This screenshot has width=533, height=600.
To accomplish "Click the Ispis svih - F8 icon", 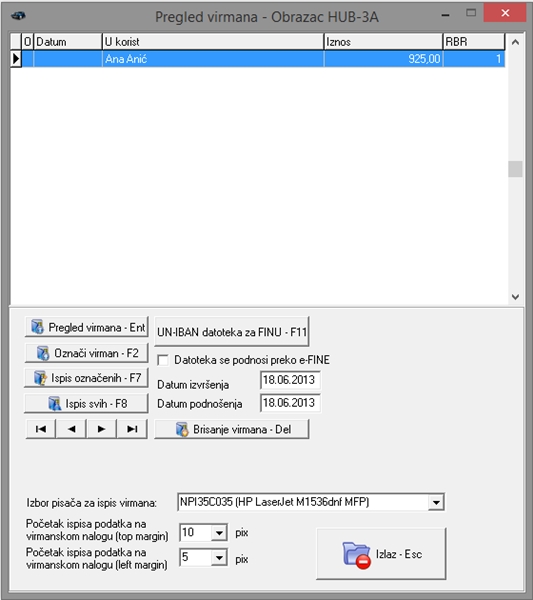I will 54,404.
